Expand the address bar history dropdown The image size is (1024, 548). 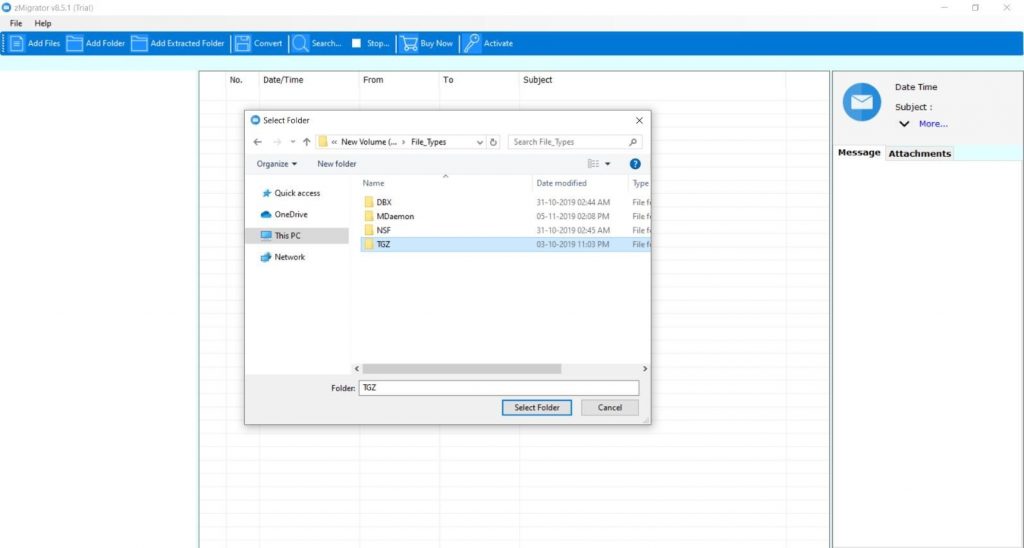tap(480, 142)
